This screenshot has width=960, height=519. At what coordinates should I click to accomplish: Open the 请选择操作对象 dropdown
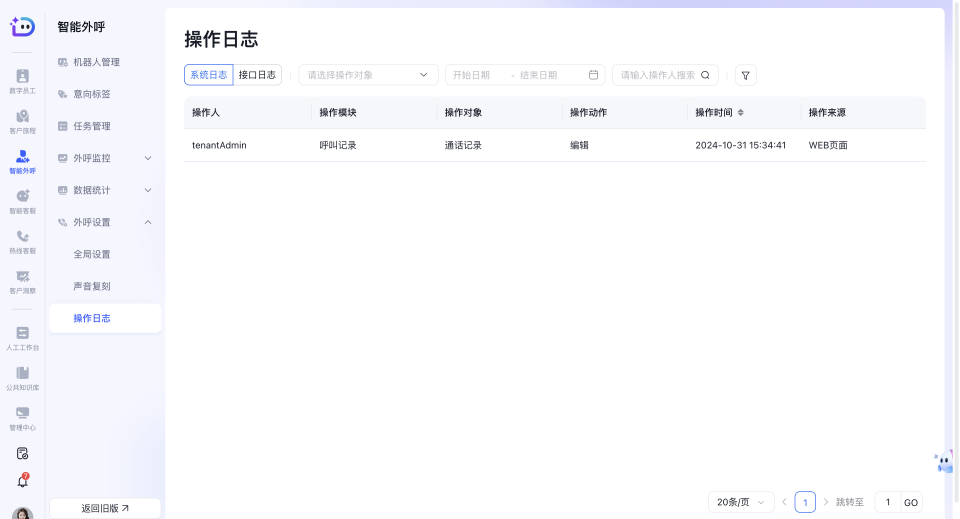[368, 75]
